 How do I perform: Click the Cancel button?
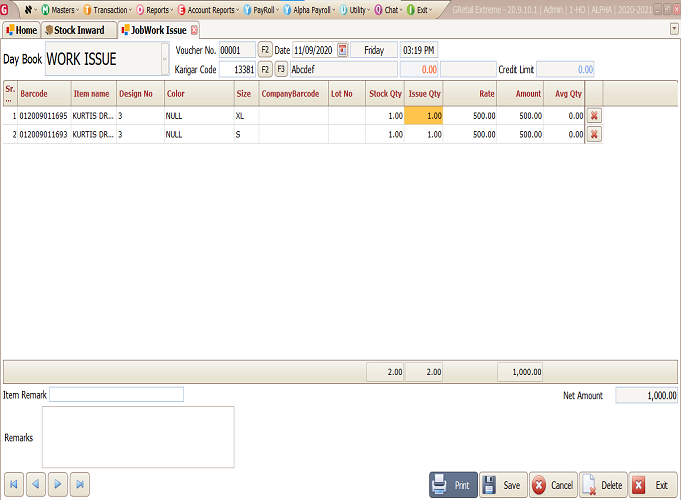coord(553,484)
